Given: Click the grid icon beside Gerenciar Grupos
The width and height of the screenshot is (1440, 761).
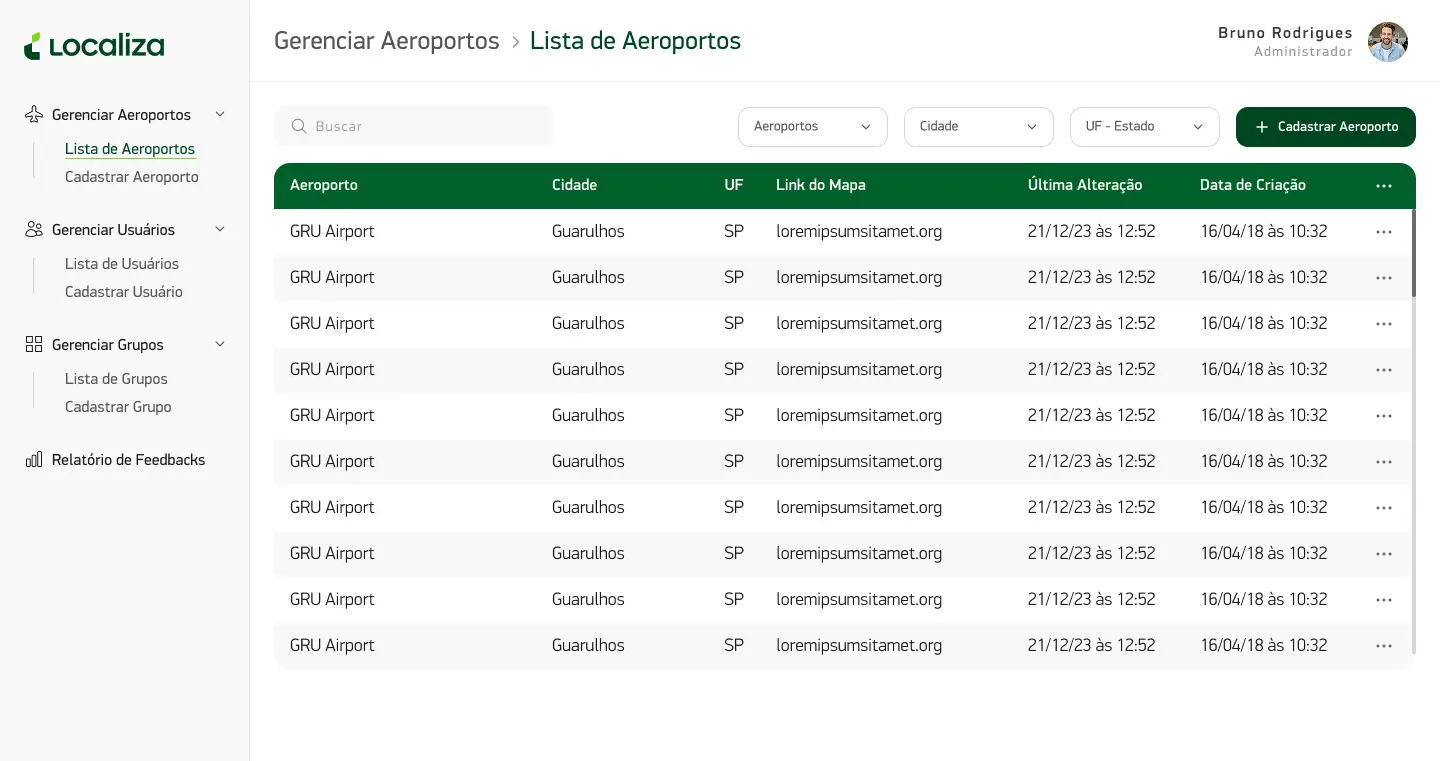Looking at the screenshot, I should pyautogui.click(x=34, y=344).
